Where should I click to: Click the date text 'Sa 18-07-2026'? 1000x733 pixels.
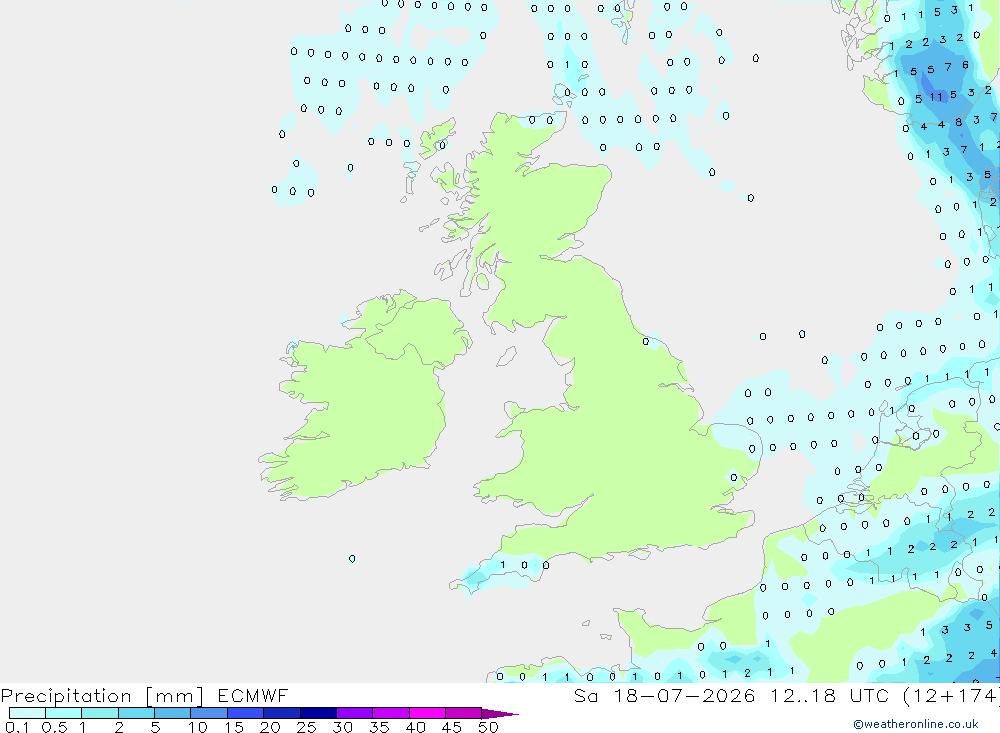coord(664,695)
